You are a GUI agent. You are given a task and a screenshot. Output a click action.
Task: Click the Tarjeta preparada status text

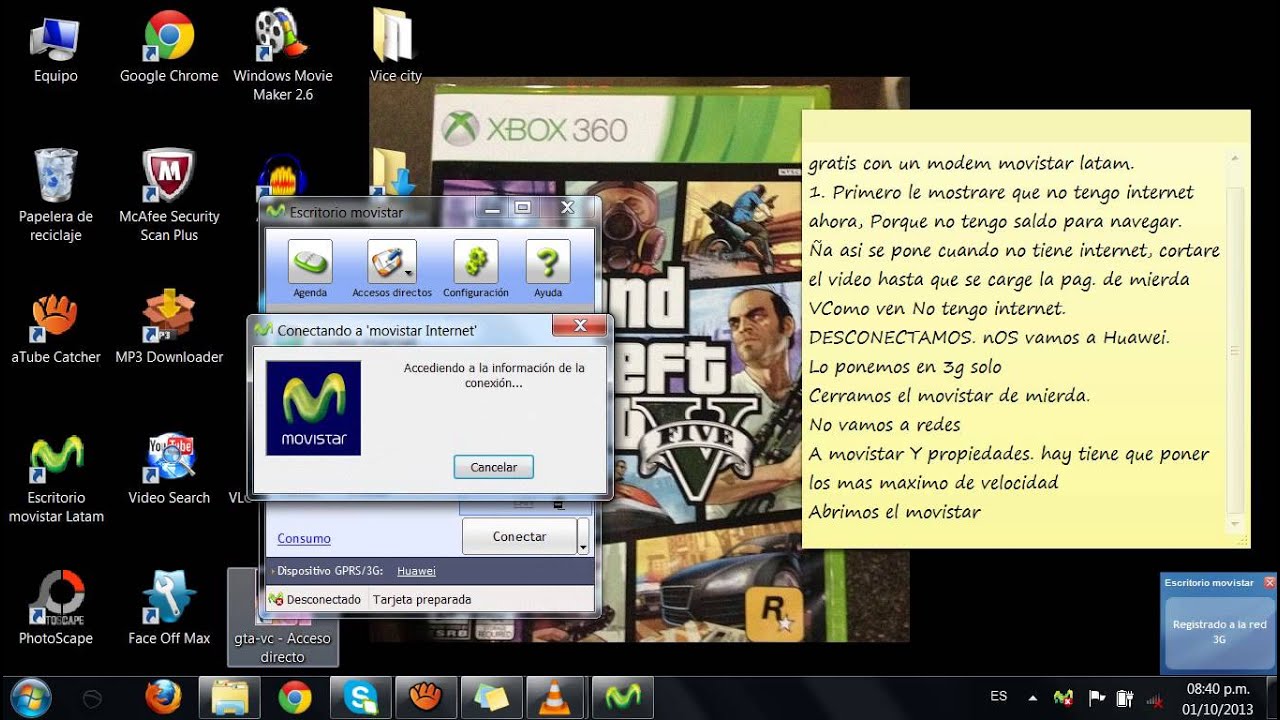click(x=422, y=599)
